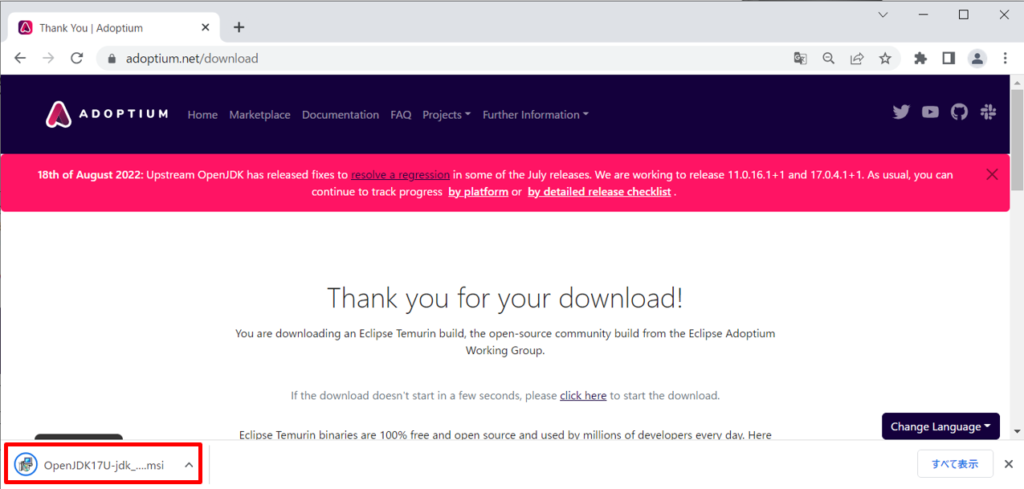Click the translate page icon in address bar
1024x489 pixels.
(800, 58)
